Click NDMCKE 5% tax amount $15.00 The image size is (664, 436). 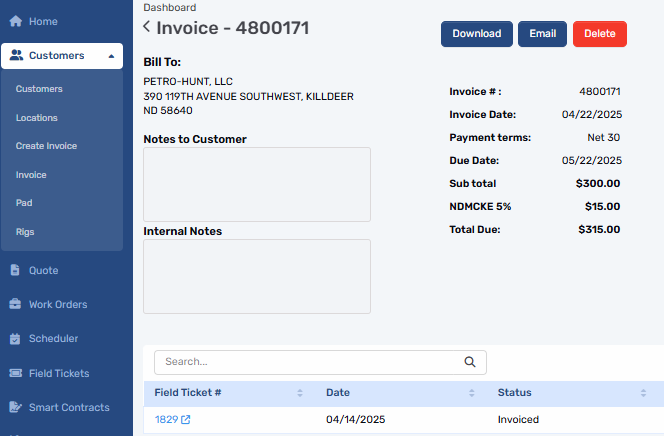[602, 207]
